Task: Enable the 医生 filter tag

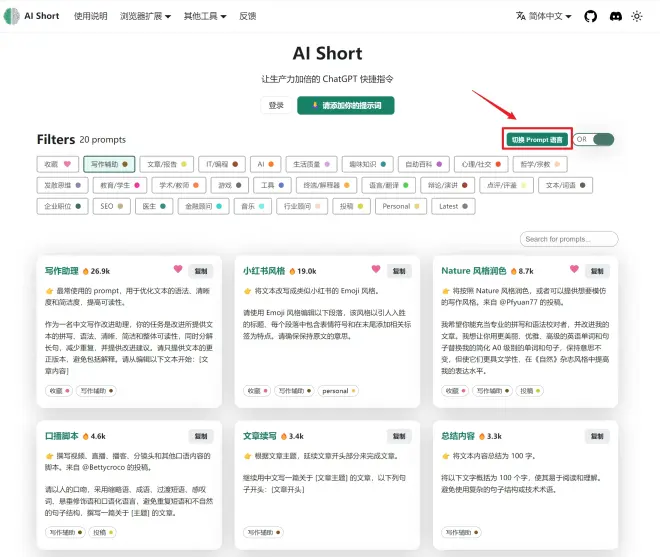Action: (x=154, y=206)
